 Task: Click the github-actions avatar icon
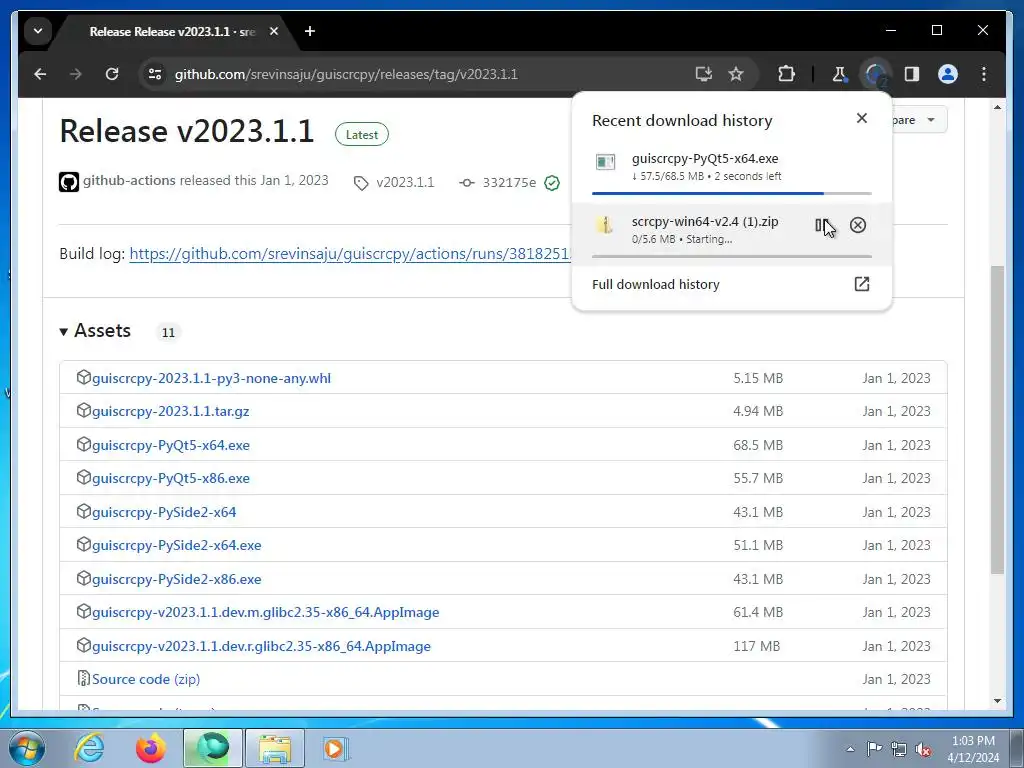(x=69, y=182)
